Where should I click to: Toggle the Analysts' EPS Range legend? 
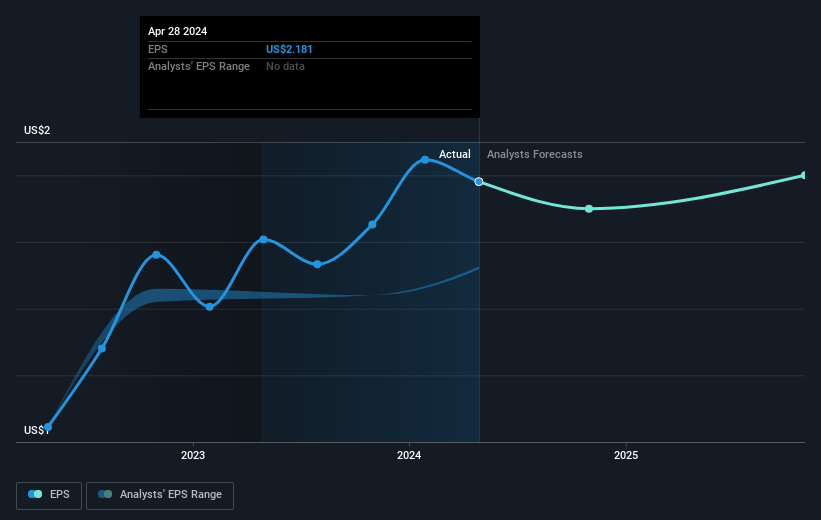[160, 495]
